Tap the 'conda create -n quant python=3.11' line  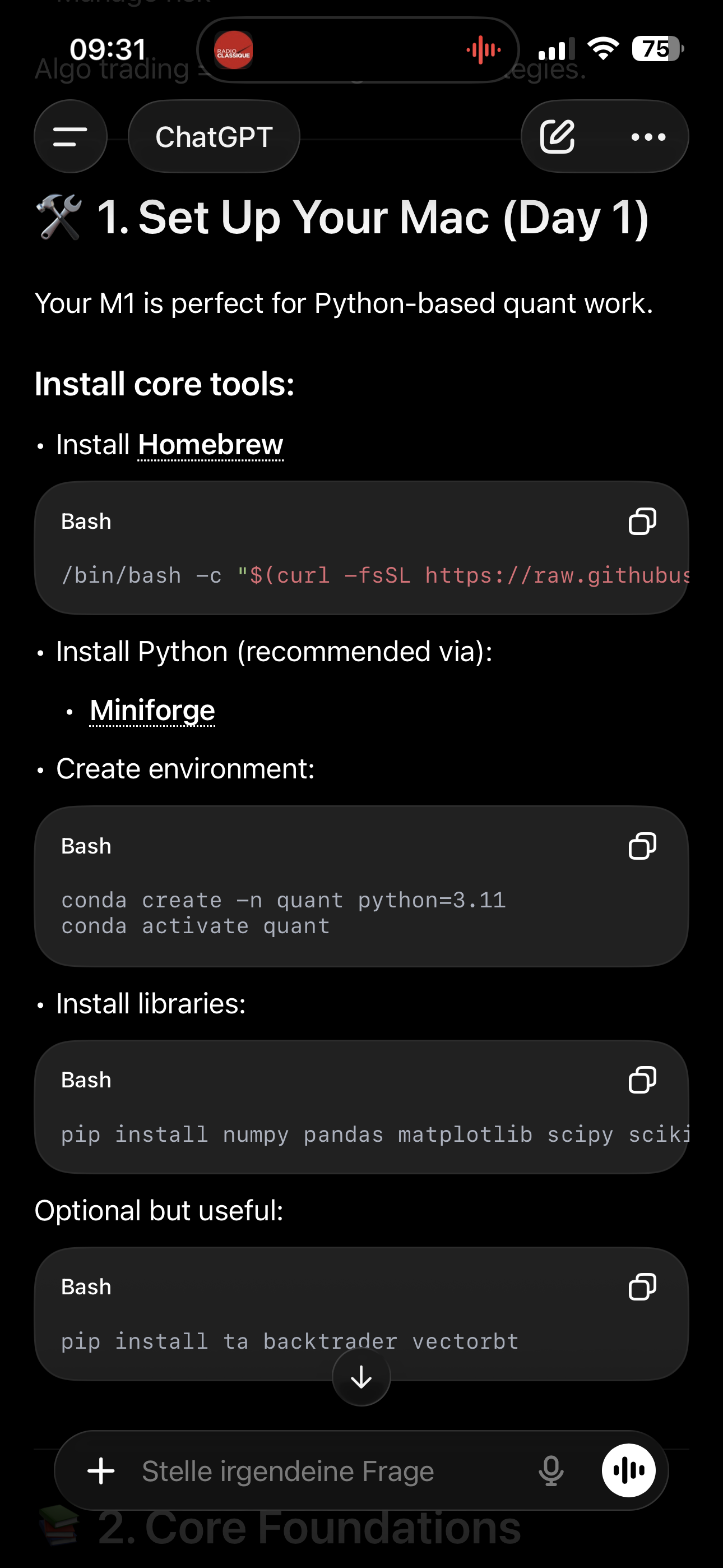[284, 900]
